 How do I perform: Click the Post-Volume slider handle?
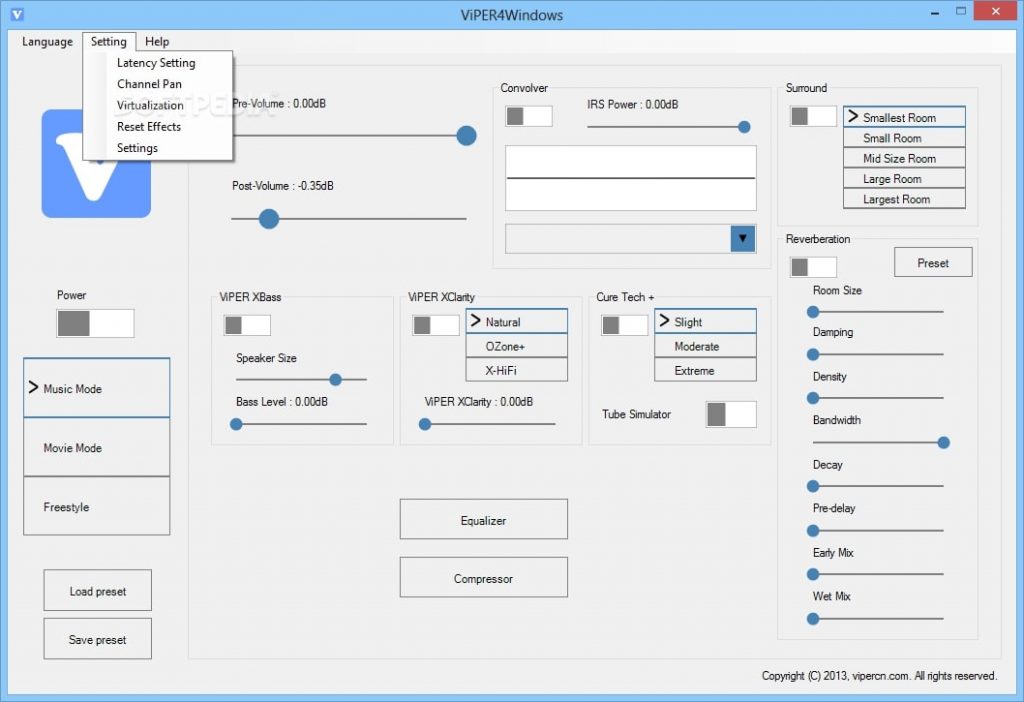[x=268, y=219]
